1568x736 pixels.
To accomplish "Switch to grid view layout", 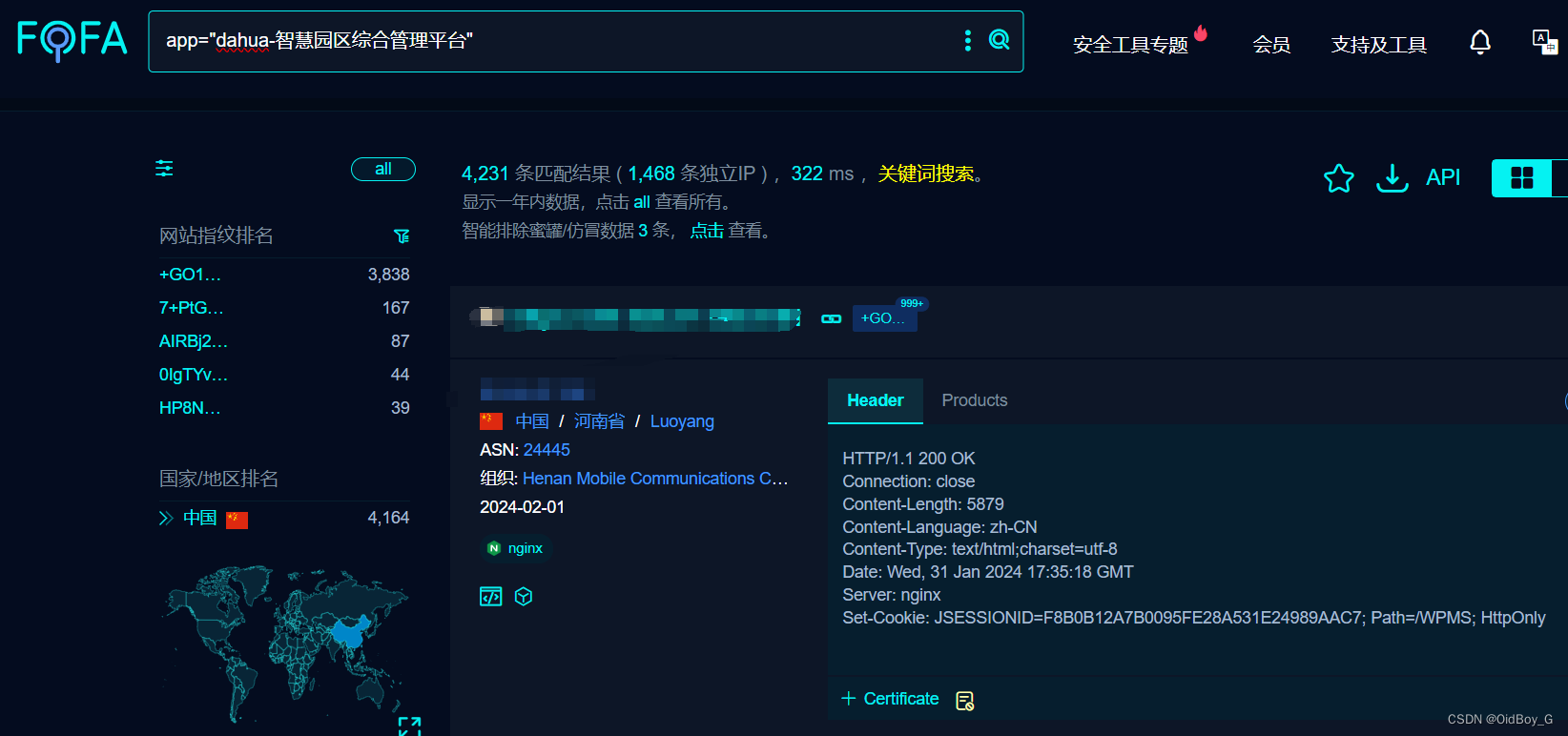I will [1522, 177].
